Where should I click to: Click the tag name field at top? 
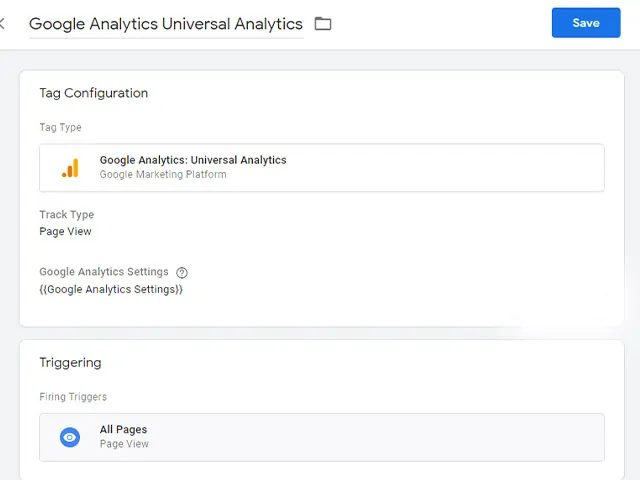click(x=165, y=23)
